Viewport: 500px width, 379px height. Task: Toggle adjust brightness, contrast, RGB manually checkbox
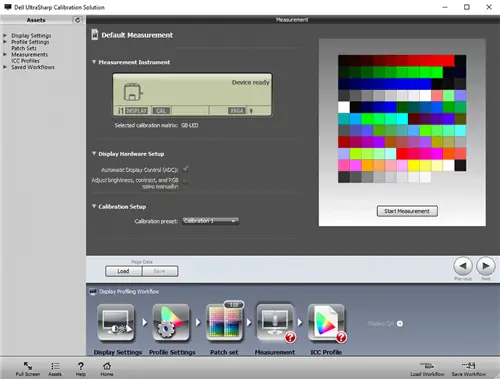tap(186, 182)
